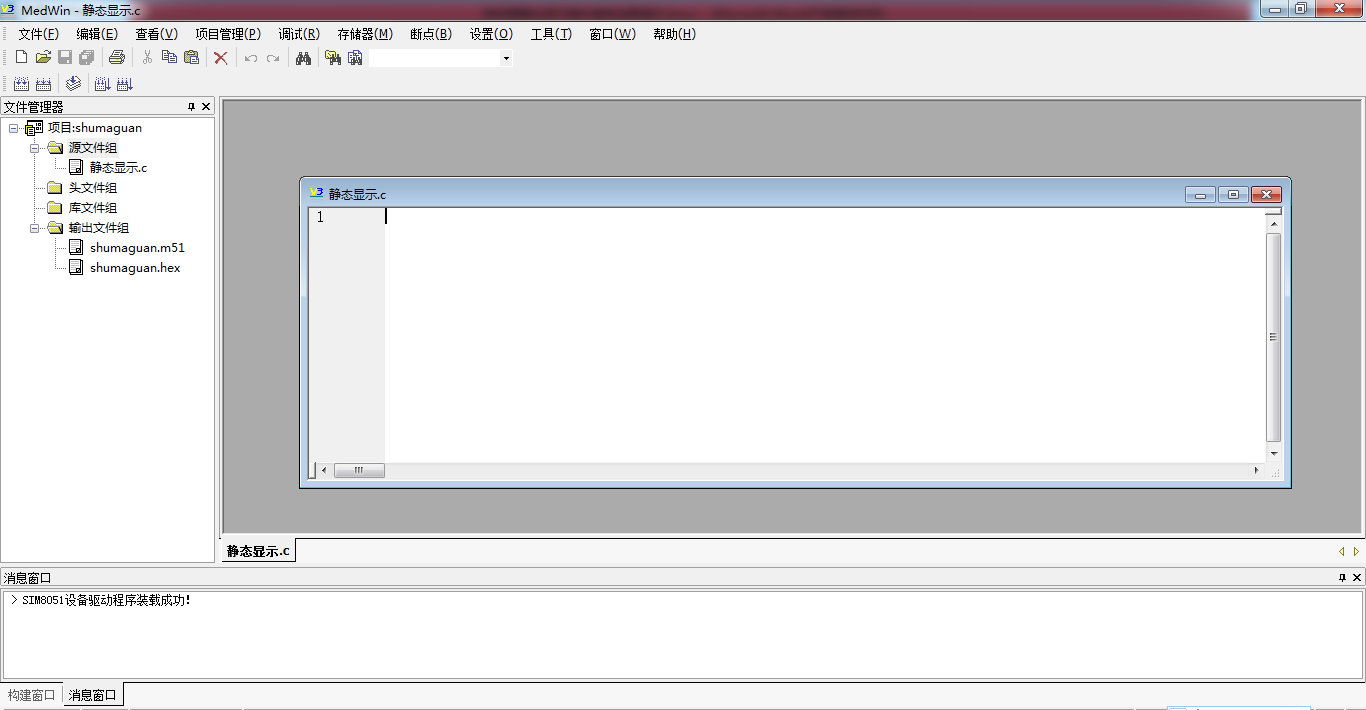The image size is (1366, 710).
Task: Select the 库文件组 folder
Action: point(93,208)
